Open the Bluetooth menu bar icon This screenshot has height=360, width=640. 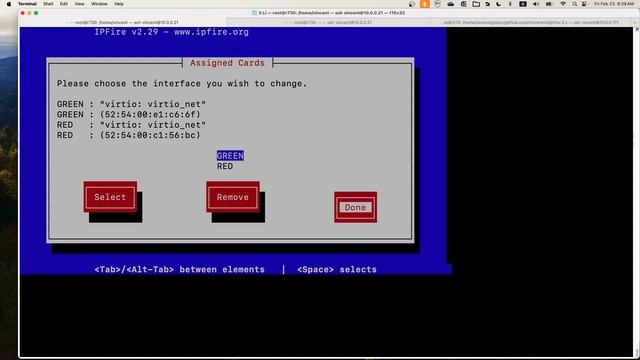pyautogui.click(x=510, y=4)
